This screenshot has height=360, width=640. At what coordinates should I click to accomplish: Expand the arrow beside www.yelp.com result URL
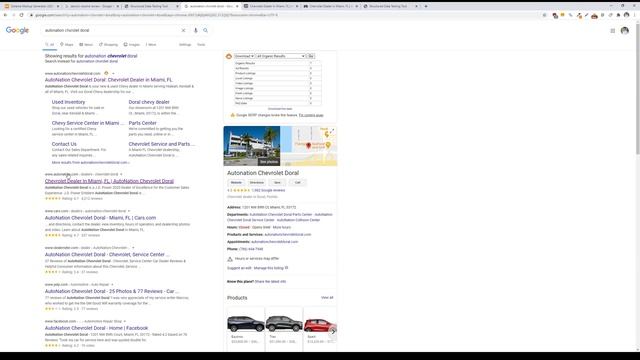[112, 284]
